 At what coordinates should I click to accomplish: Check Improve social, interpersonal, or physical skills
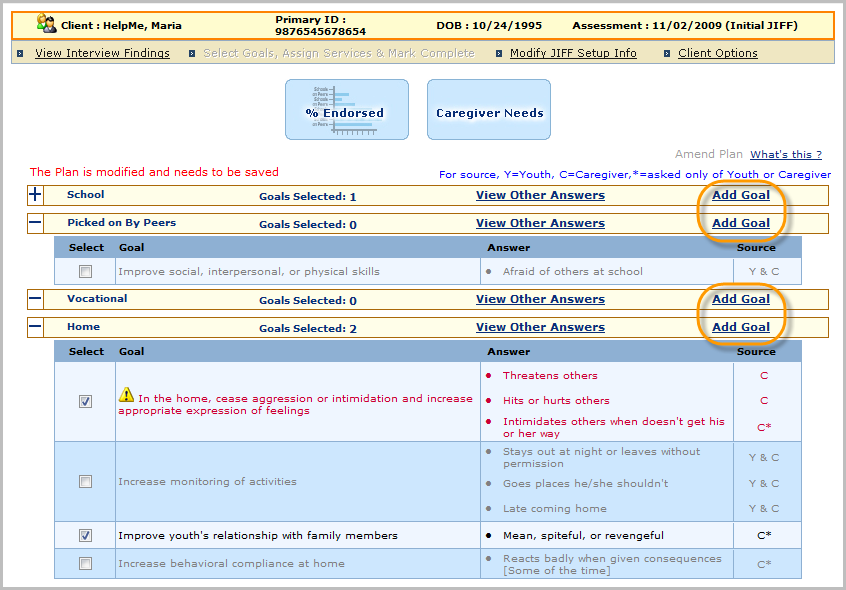click(85, 271)
